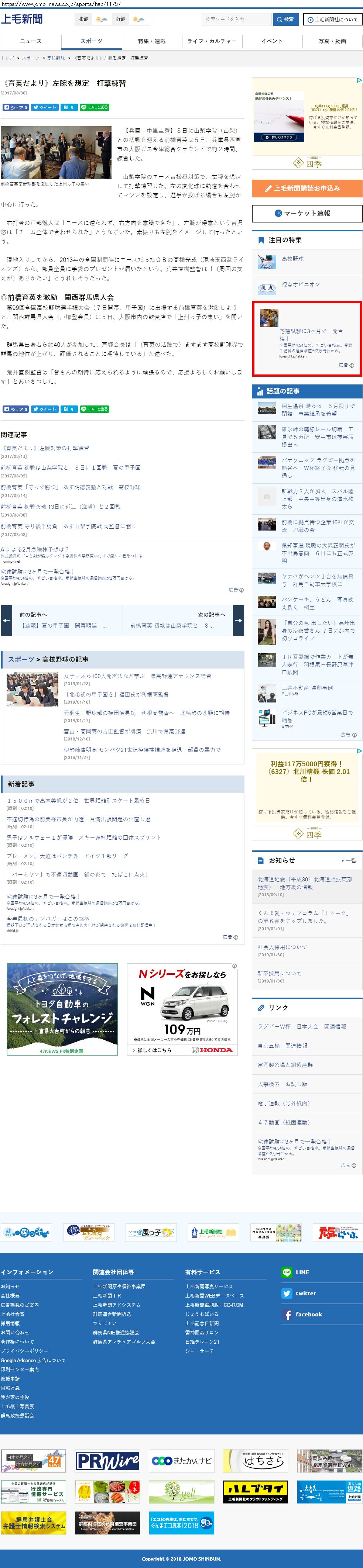Go to next article with right arrow
363x1568 pixels.
click(238, 620)
